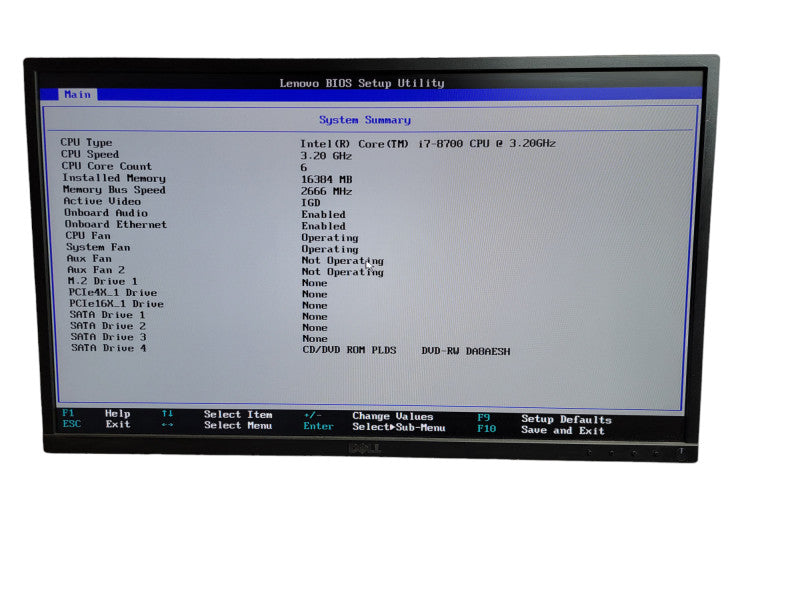The height and width of the screenshot is (600, 800).
Task: Click the Enter Select Sub-Menu hint
Action: pos(374,427)
